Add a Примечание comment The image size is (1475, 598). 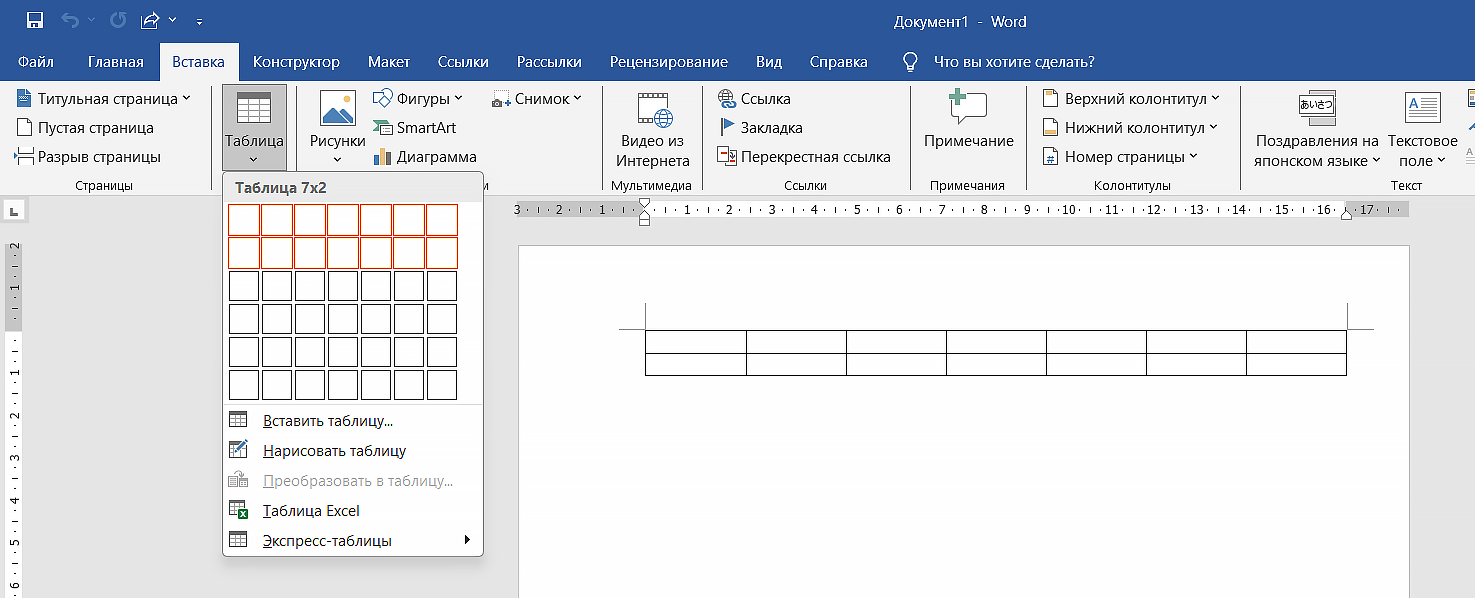tap(968, 120)
